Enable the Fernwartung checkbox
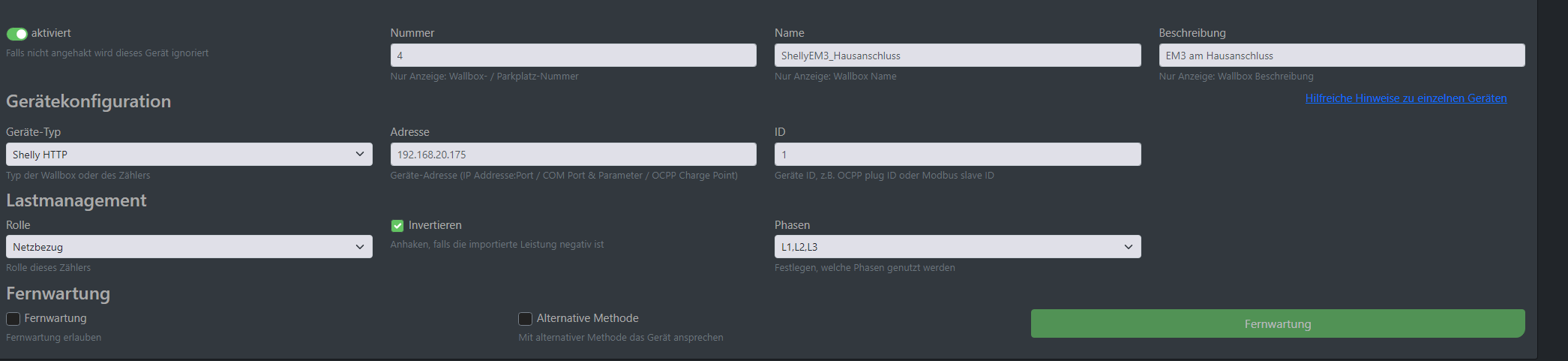This screenshot has height=361, width=1568. [x=13, y=319]
